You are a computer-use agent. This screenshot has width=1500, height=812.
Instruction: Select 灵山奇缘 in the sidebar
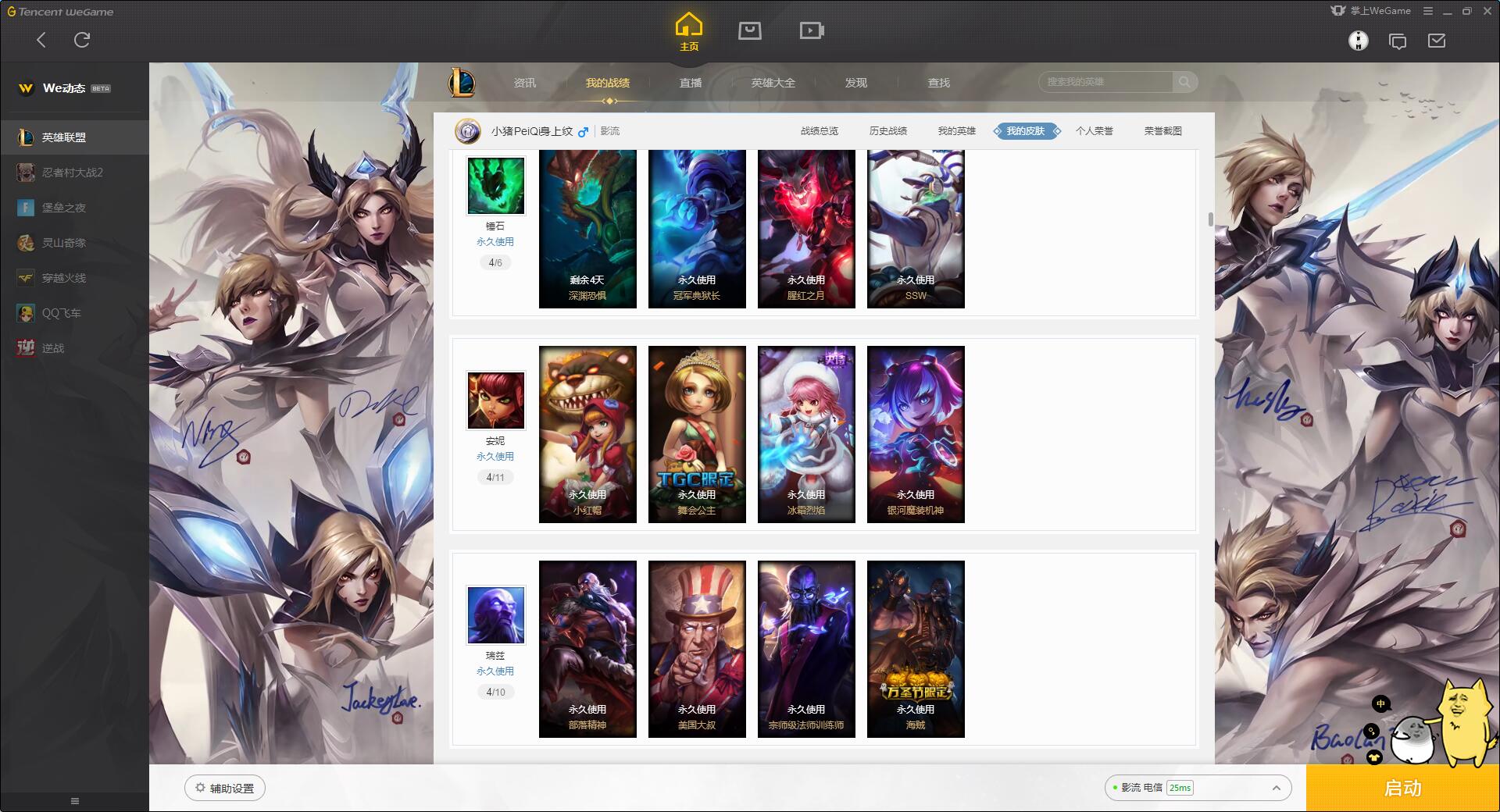click(74, 243)
